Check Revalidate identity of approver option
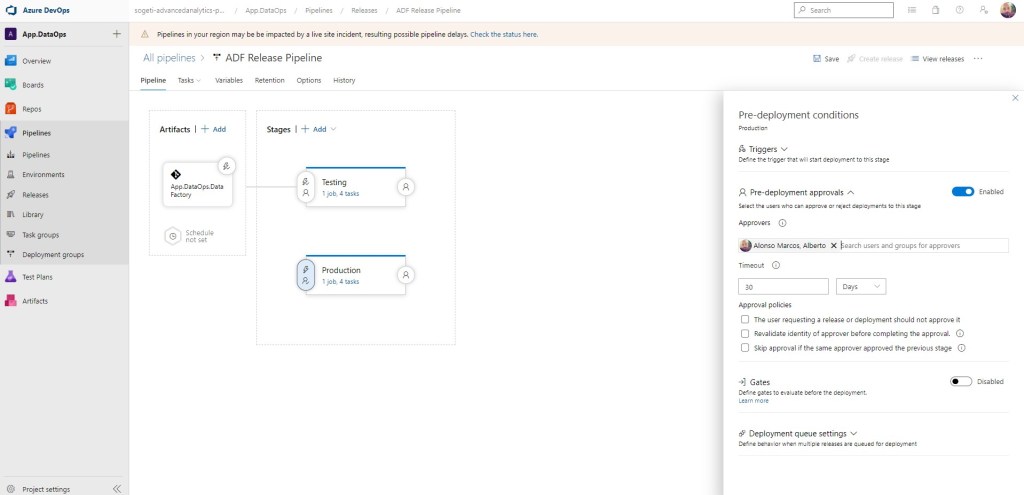1024x495 pixels. point(745,333)
